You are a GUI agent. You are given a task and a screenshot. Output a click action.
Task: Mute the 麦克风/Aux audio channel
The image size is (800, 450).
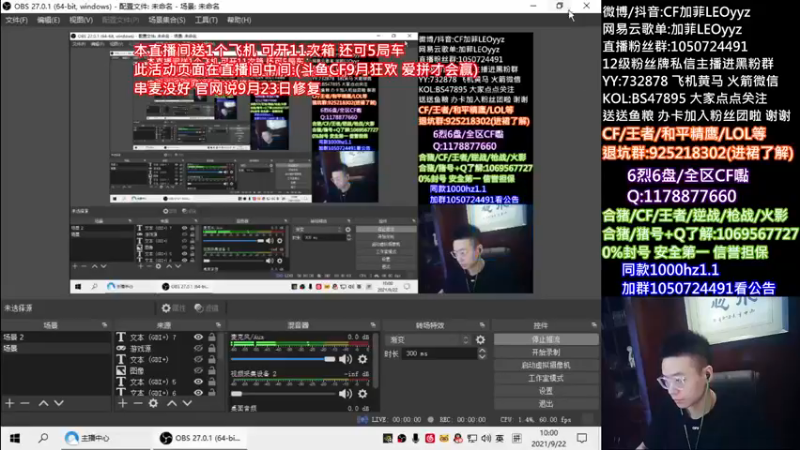click(346, 359)
